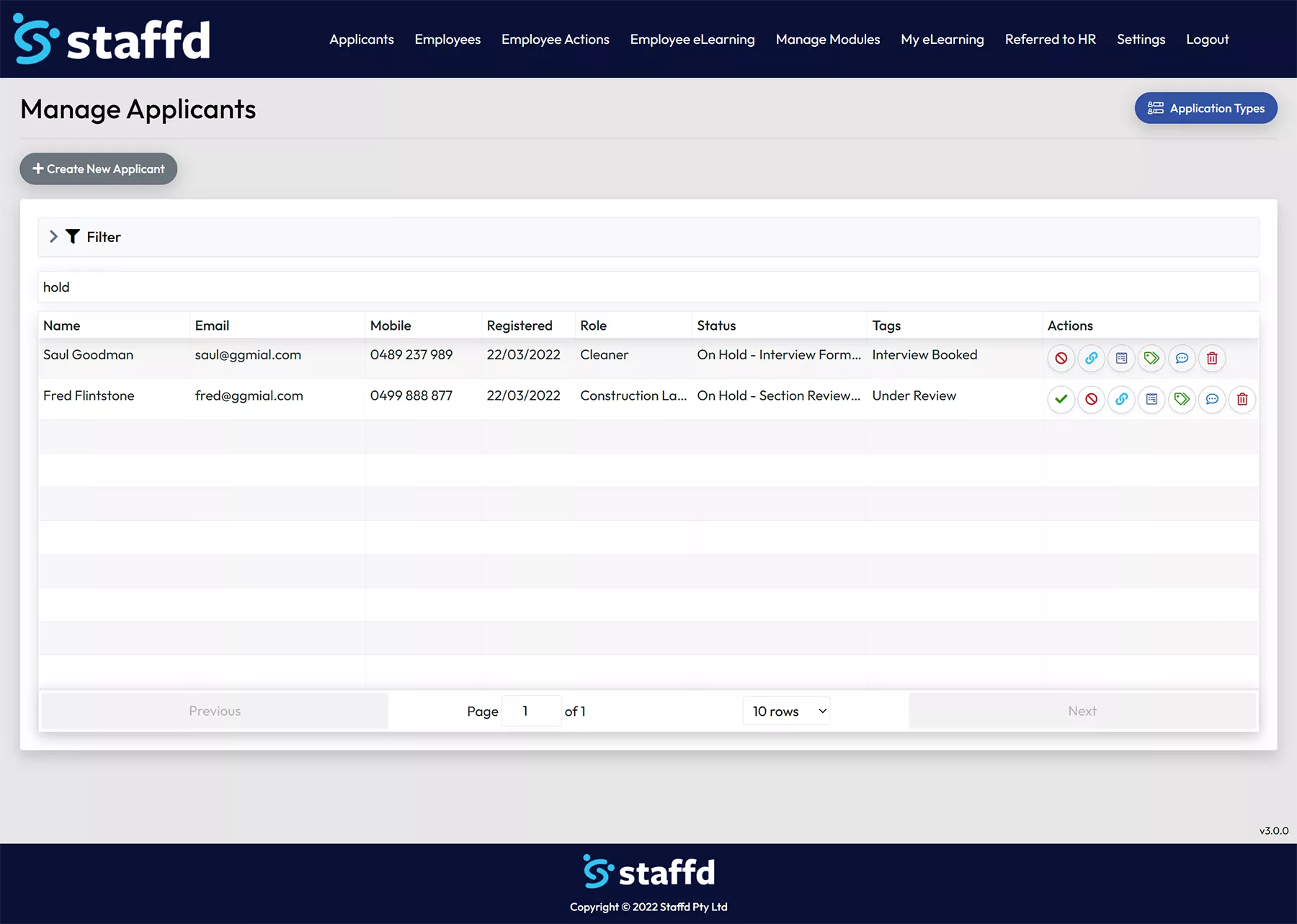Viewport: 1297px width, 924px height.
Task: Click Create New Applicant button
Action: pos(99,169)
